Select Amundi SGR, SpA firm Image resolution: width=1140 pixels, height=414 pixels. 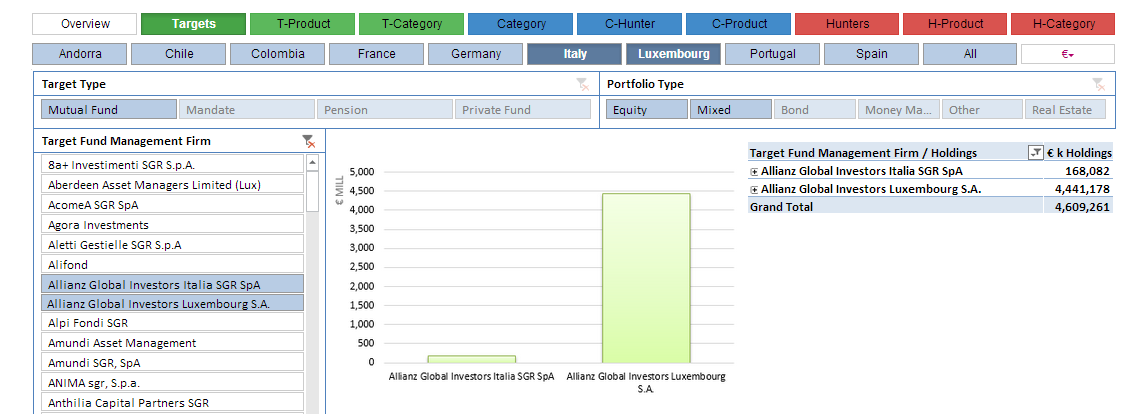point(172,362)
